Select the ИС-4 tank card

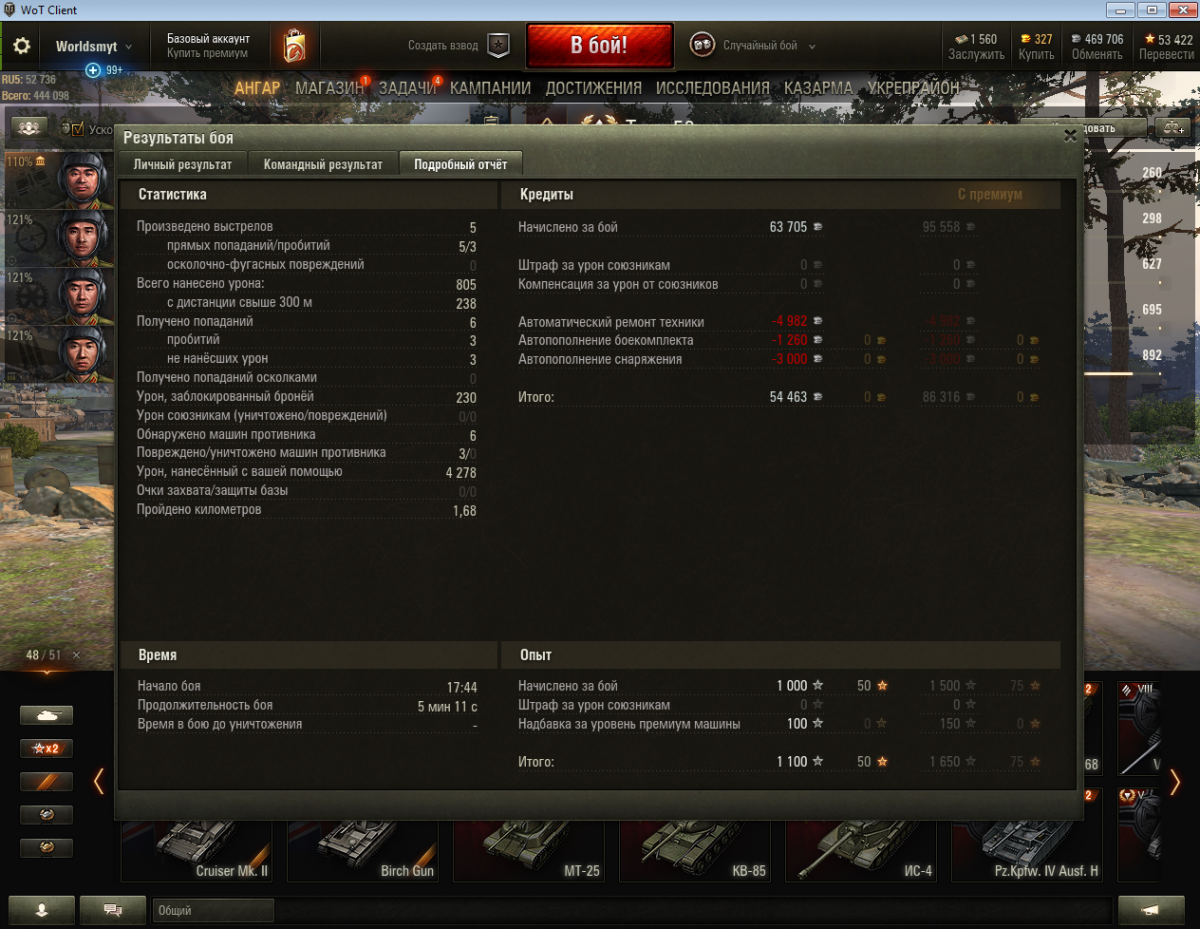[860, 851]
